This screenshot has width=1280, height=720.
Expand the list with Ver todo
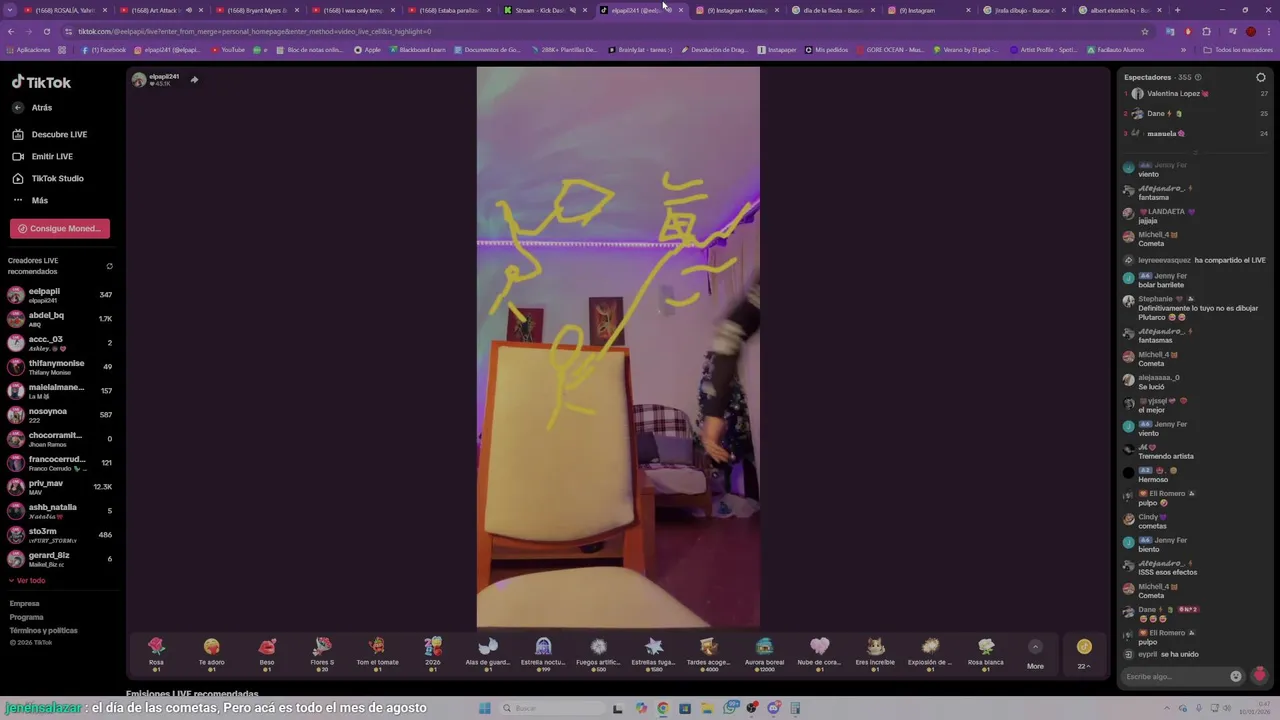[x=27, y=580]
